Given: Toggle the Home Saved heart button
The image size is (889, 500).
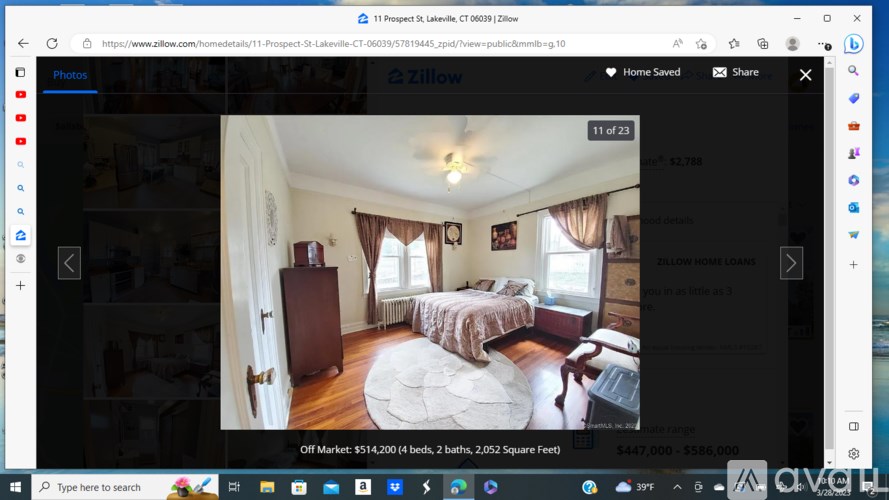Looking at the screenshot, I should click(x=642, y=72).
